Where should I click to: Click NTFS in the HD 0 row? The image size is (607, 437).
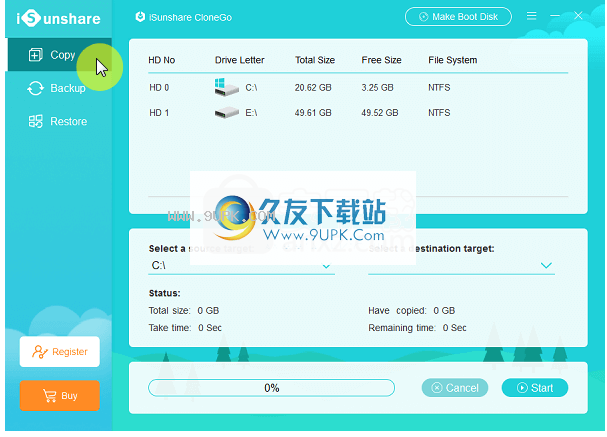[x=439, y=87]
